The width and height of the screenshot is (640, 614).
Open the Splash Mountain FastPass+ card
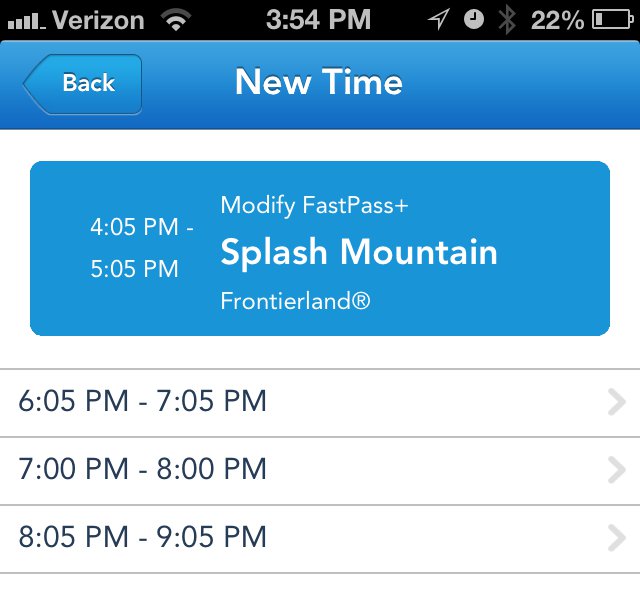click(x=320, y=249)
